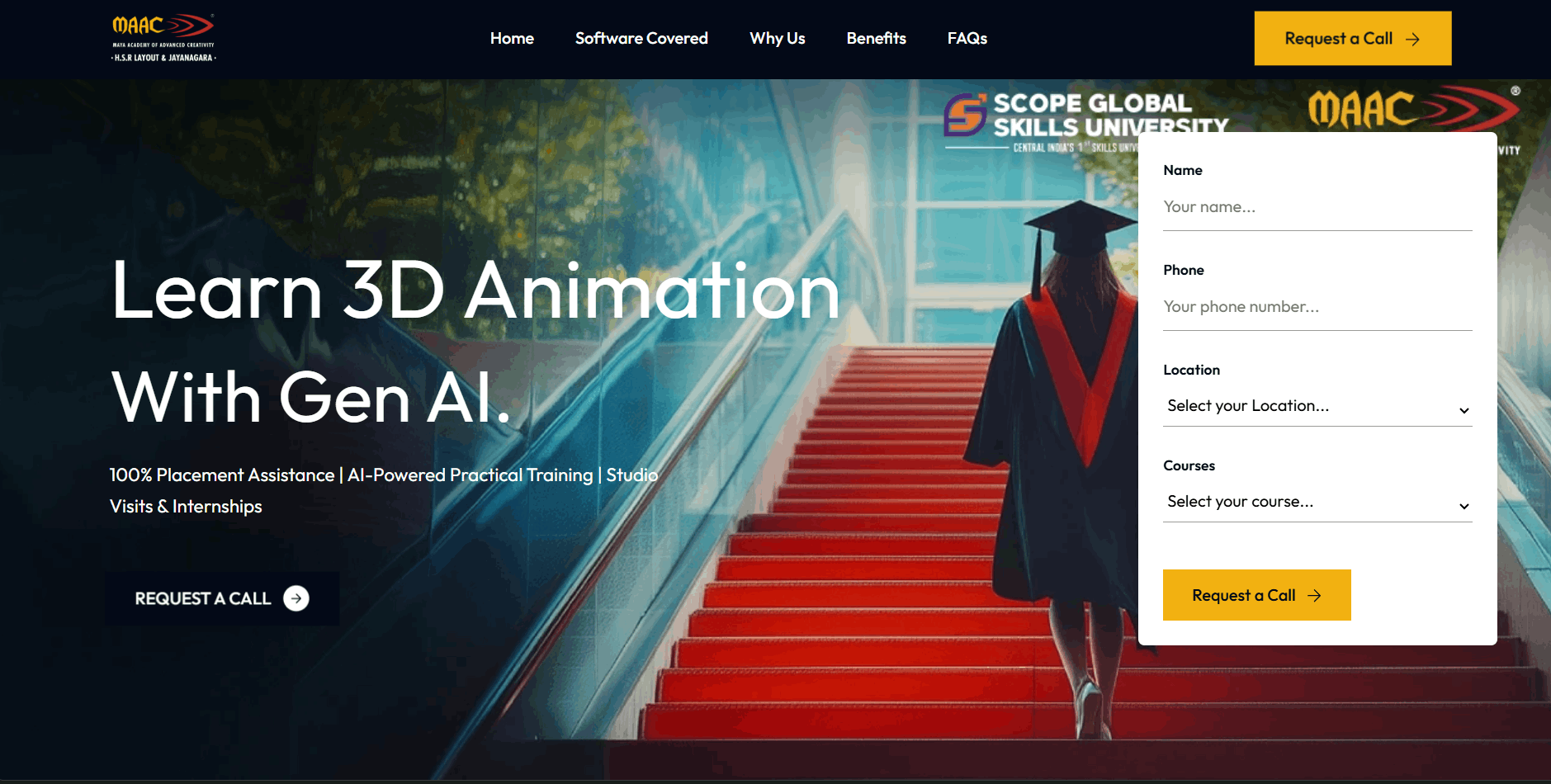Screen dimensions: 1551x784
Task: Click the arrow icon in the form's Request a Call button
Action: click(x=1315, y=596)
